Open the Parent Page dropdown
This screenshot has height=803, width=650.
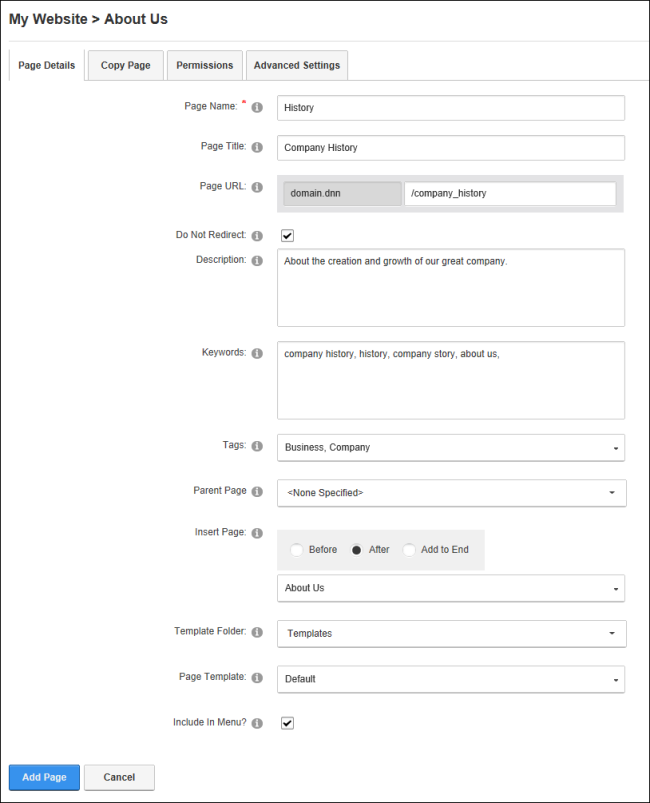452,493
